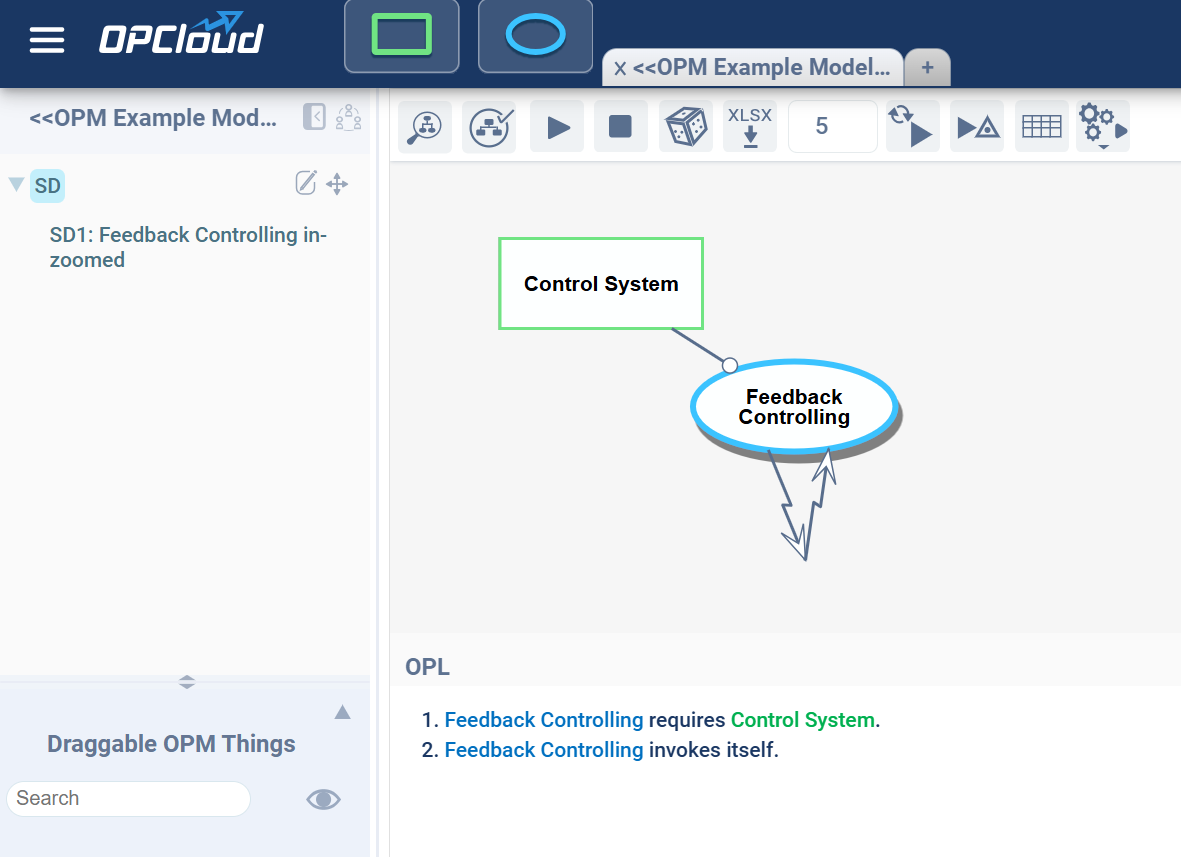The image size is (1181, 857).
Task: Select the blue process ellipse tool
Action: (535, 36)
